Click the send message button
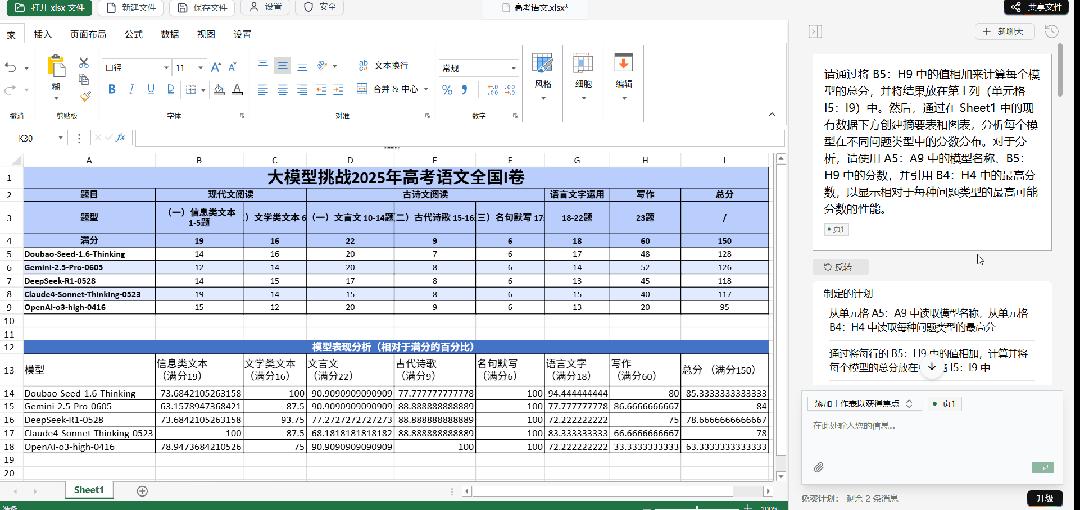Screen dimensions: 1080x510 coord(1043,468)
